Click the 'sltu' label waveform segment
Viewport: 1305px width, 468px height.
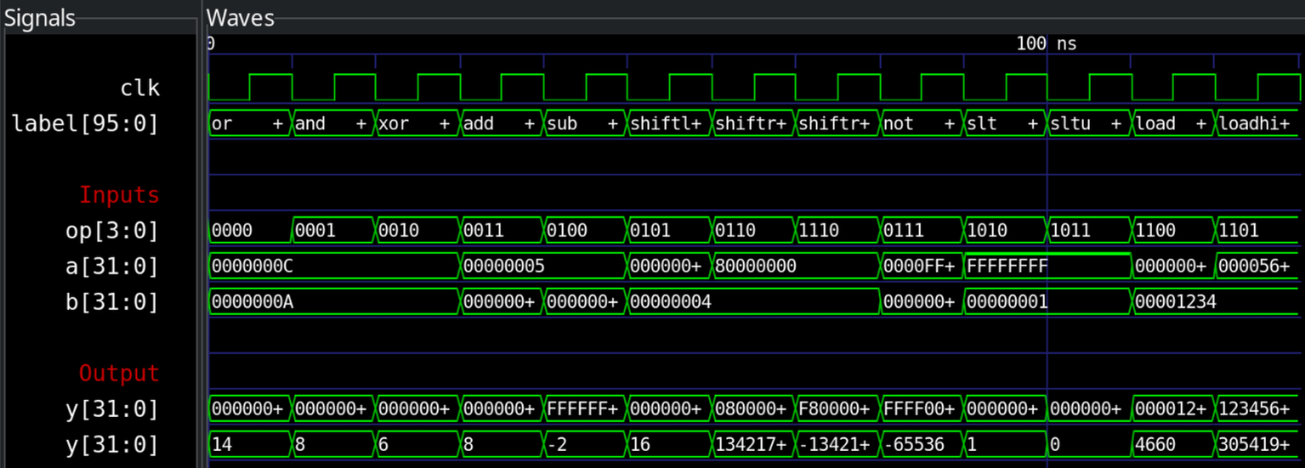(1089, 124)
